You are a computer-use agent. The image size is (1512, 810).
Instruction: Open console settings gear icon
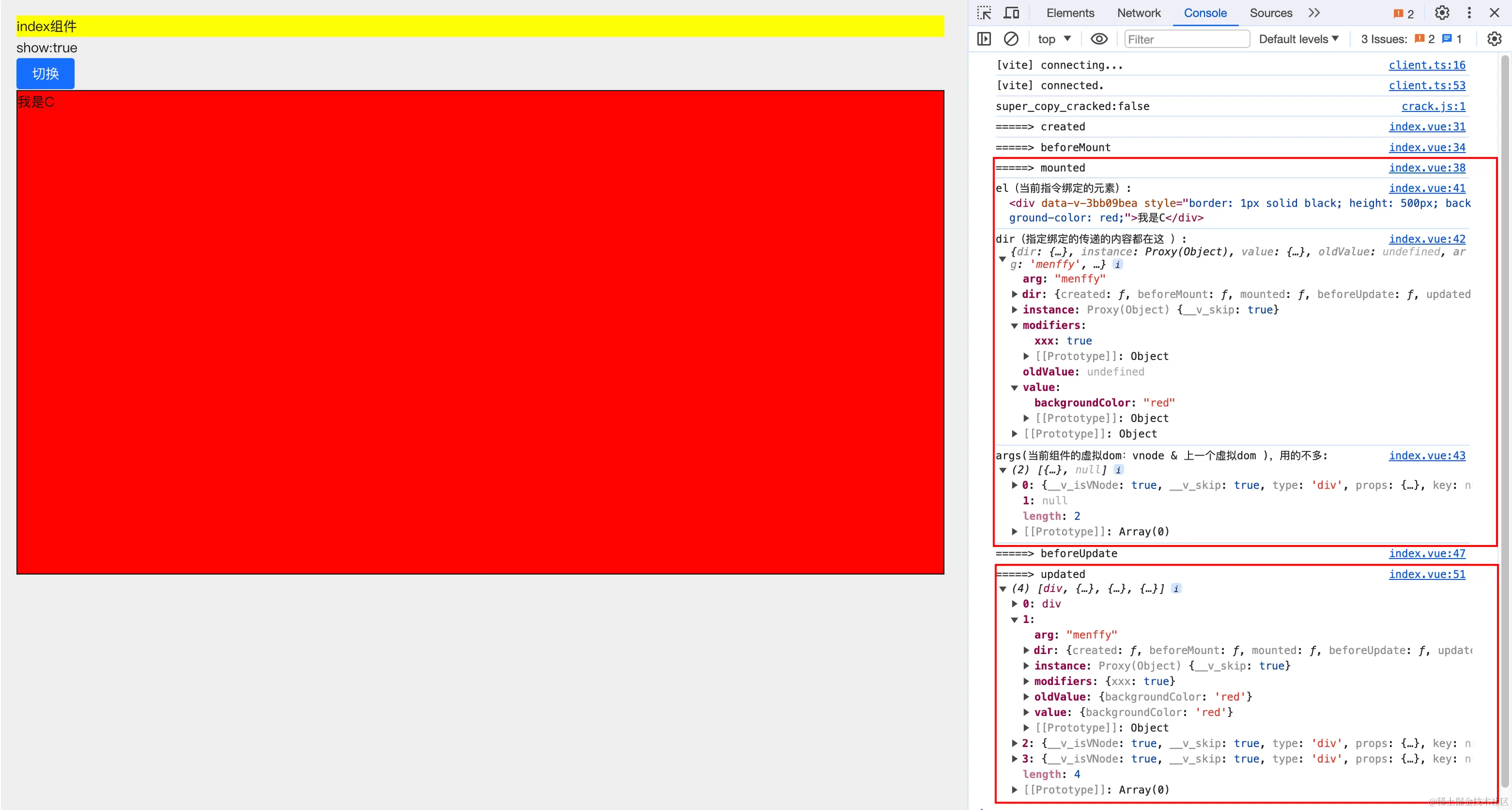[x=1494, y=38]
